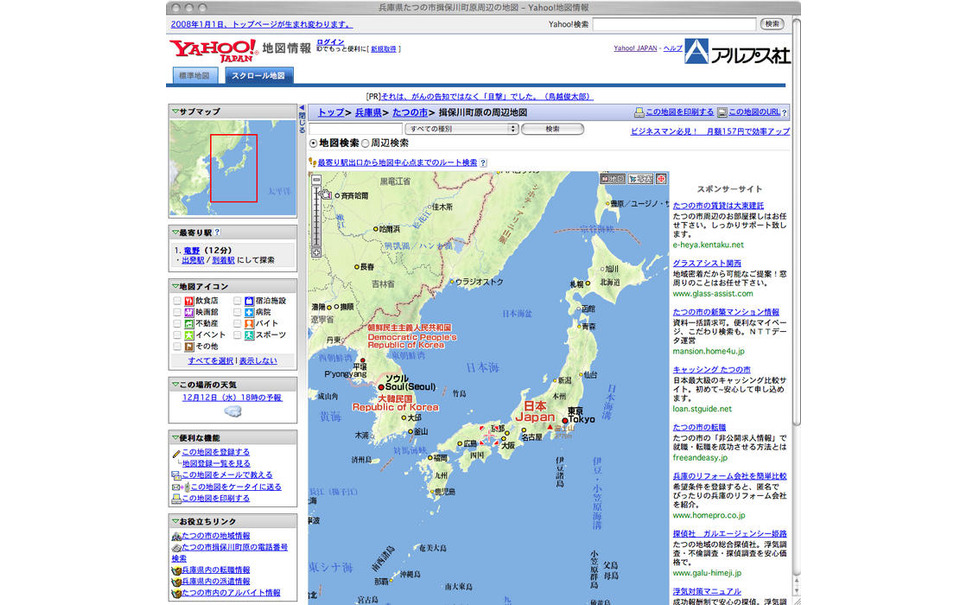
Task: Open the 標準地図 tab
Action: 195,76
